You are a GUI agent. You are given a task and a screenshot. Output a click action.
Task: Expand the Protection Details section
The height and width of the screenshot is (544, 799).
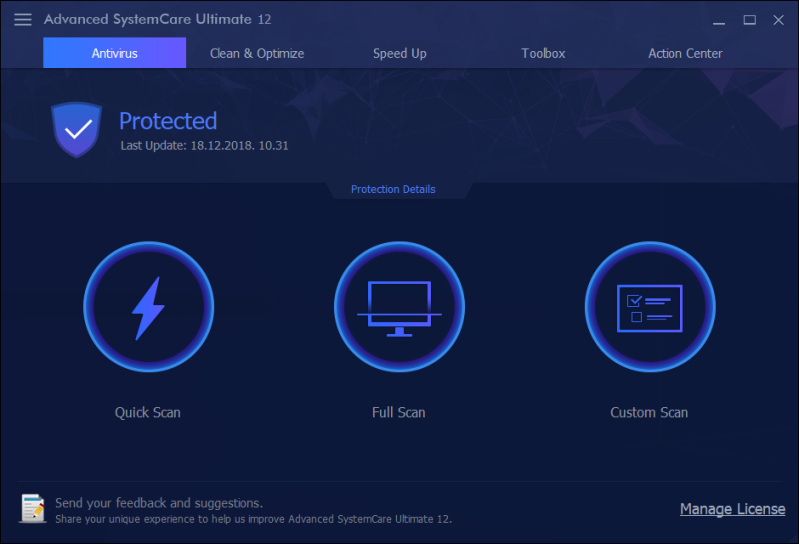[x=393, y=189]
